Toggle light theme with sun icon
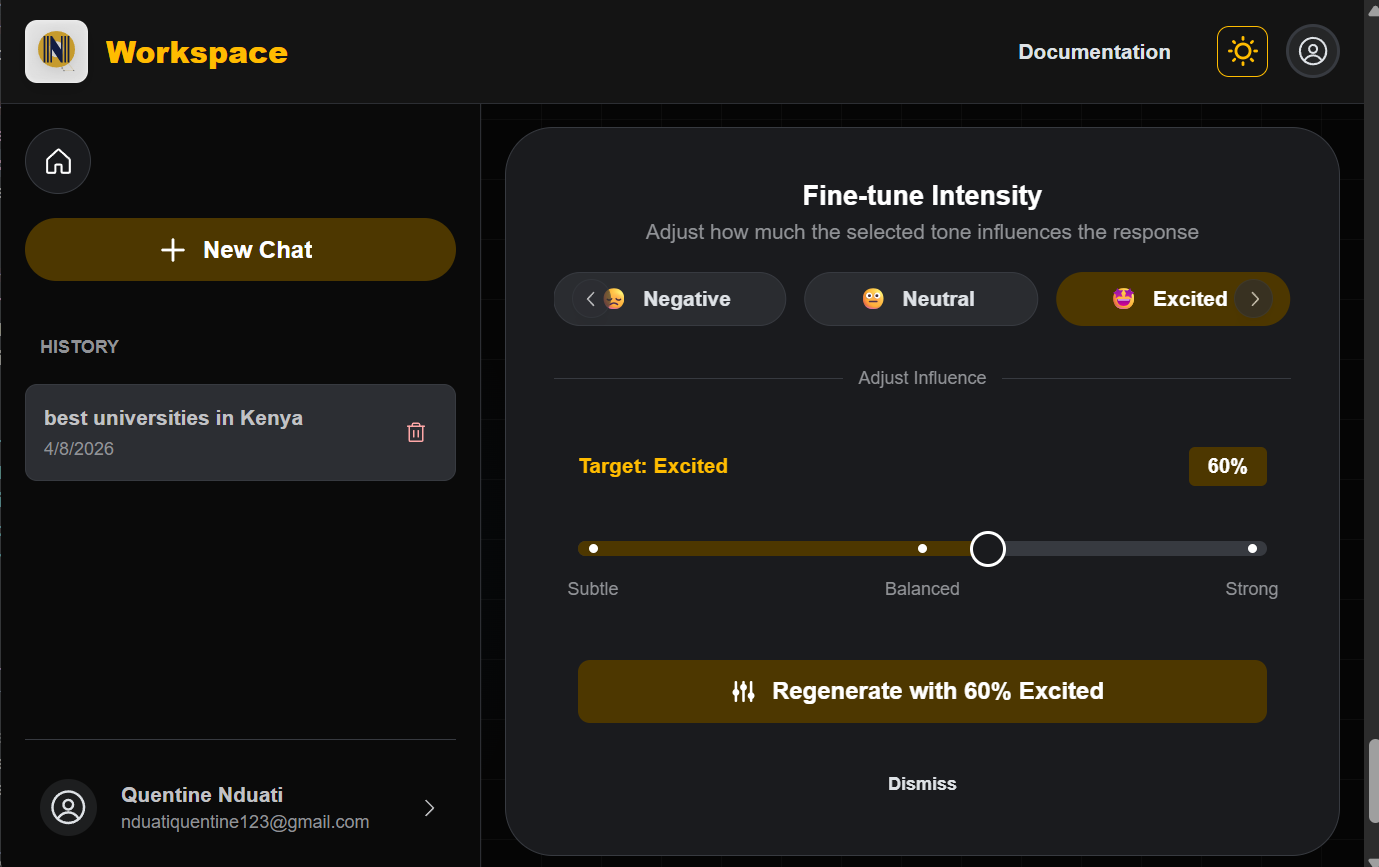The image size is (1379, 867). pos(1242,51)
